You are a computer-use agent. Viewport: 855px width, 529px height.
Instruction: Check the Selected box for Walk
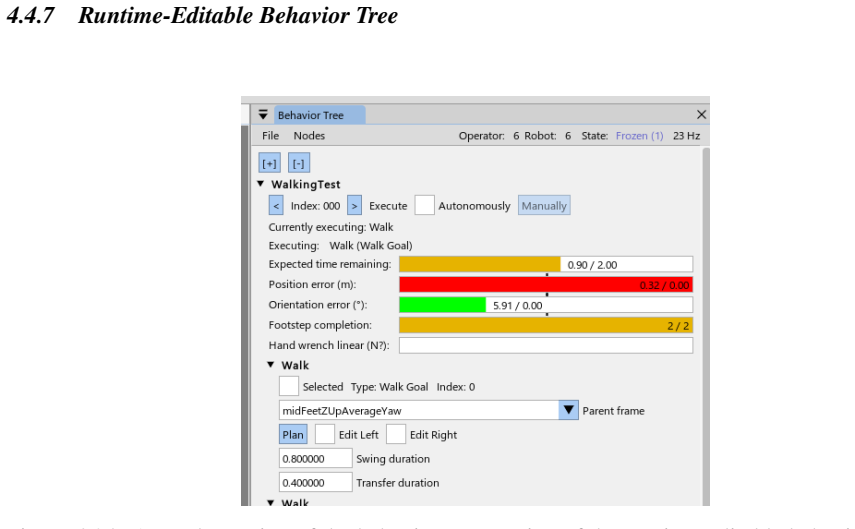coord(288,386)
